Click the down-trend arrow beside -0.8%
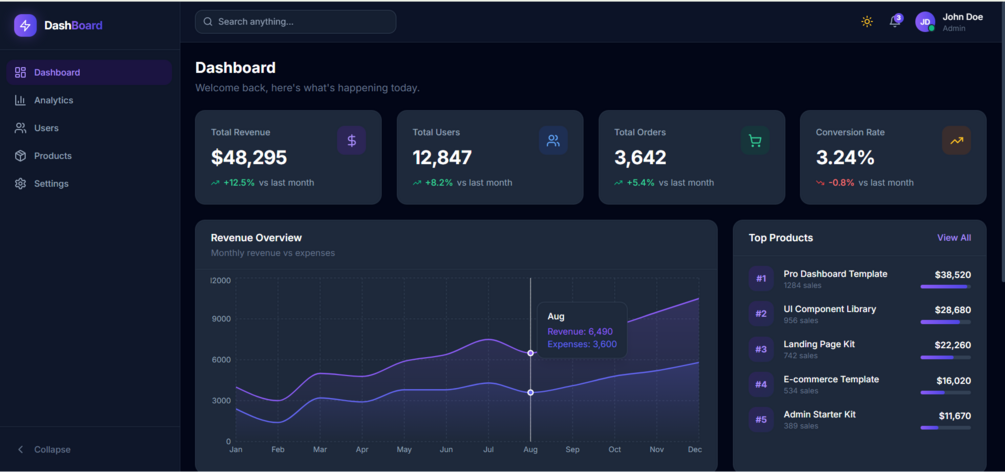Image resolution: width=1005 pixels, height=472 pixels. click(x=820, y=183)
